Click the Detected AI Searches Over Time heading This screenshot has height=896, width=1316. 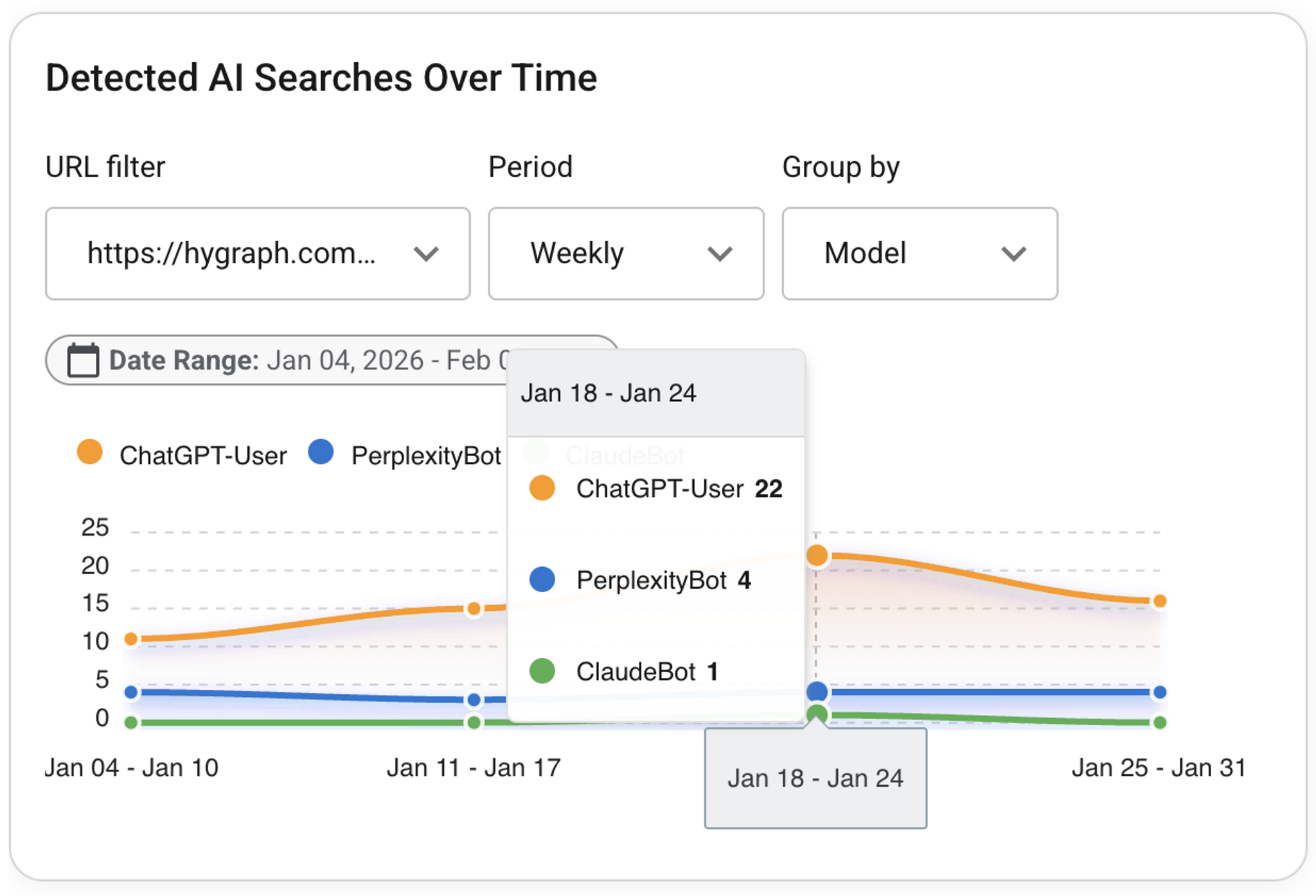[x=321, y=78]
